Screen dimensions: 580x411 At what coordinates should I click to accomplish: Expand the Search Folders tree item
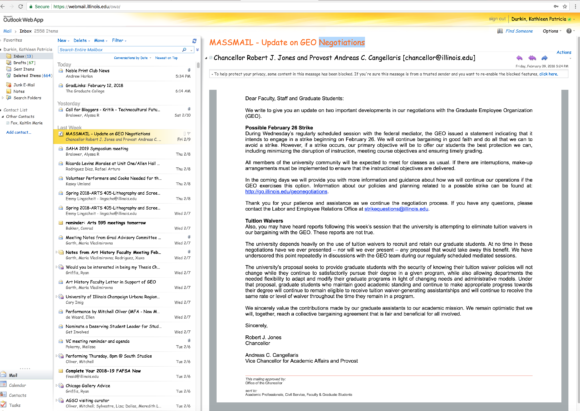tap(3, 98)
